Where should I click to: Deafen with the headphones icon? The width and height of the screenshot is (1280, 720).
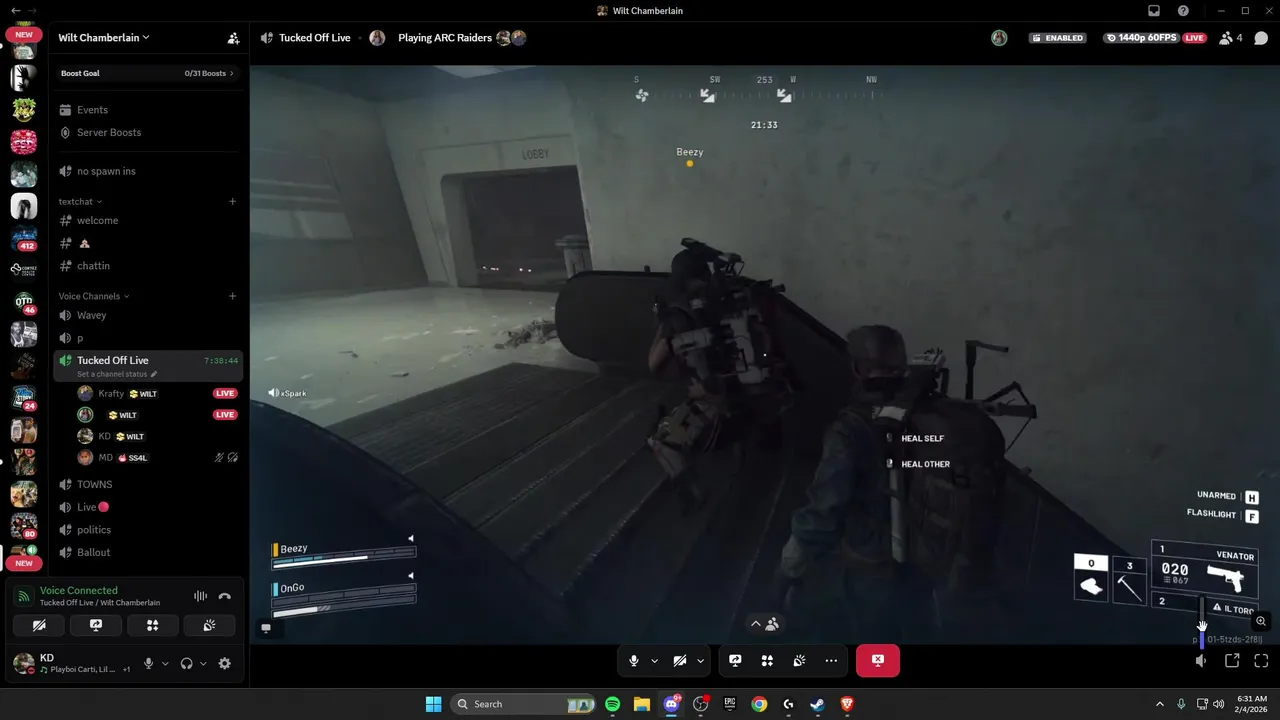coord(186,663)
